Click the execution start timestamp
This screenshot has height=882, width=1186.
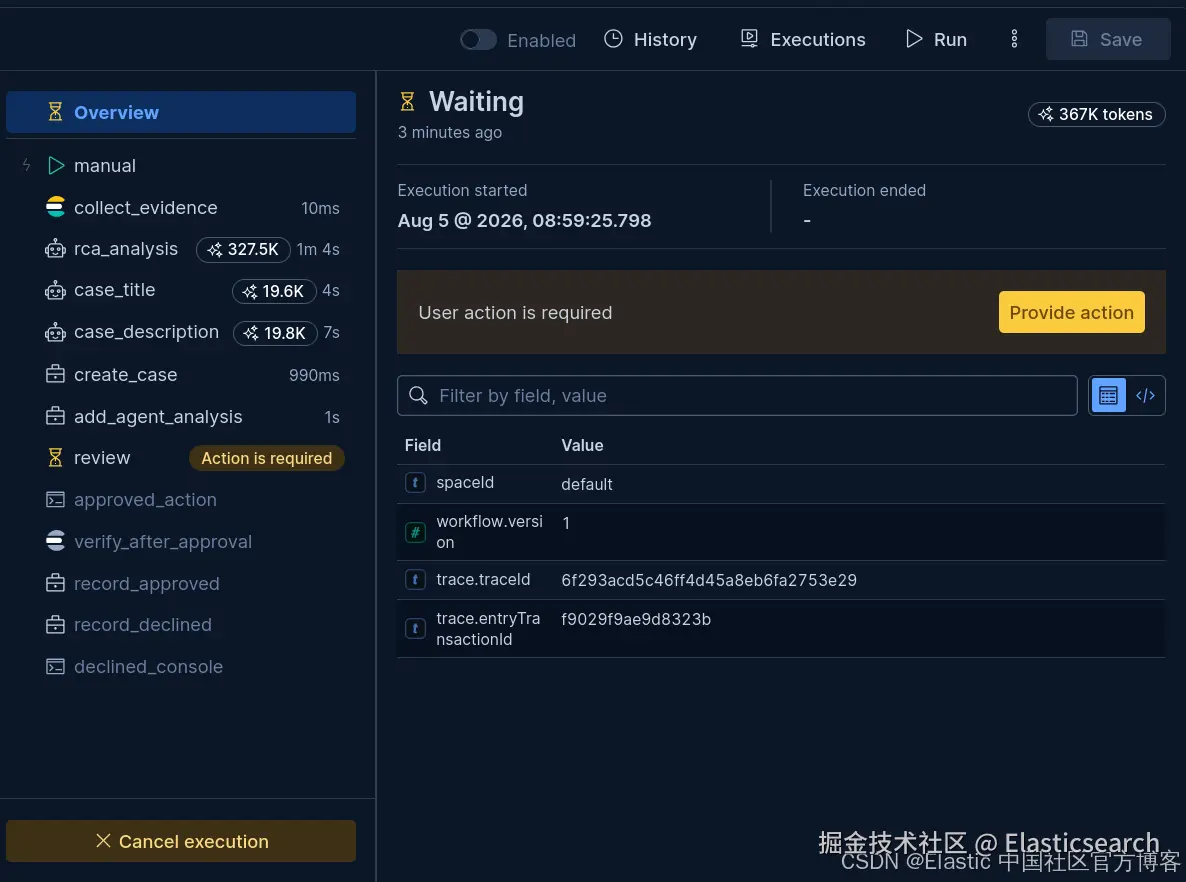[x=524, y=221]
